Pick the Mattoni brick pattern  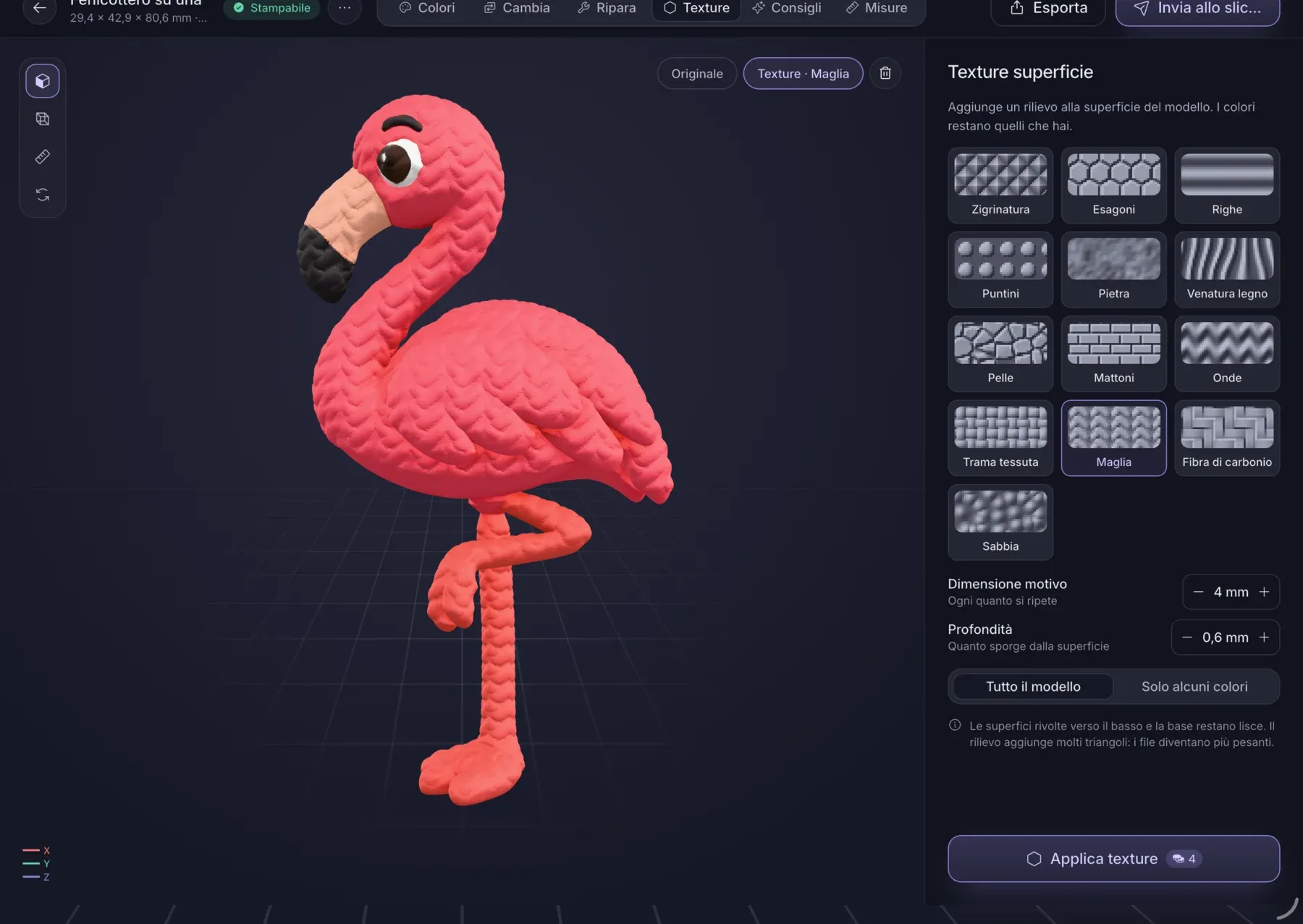point(1113,354)
